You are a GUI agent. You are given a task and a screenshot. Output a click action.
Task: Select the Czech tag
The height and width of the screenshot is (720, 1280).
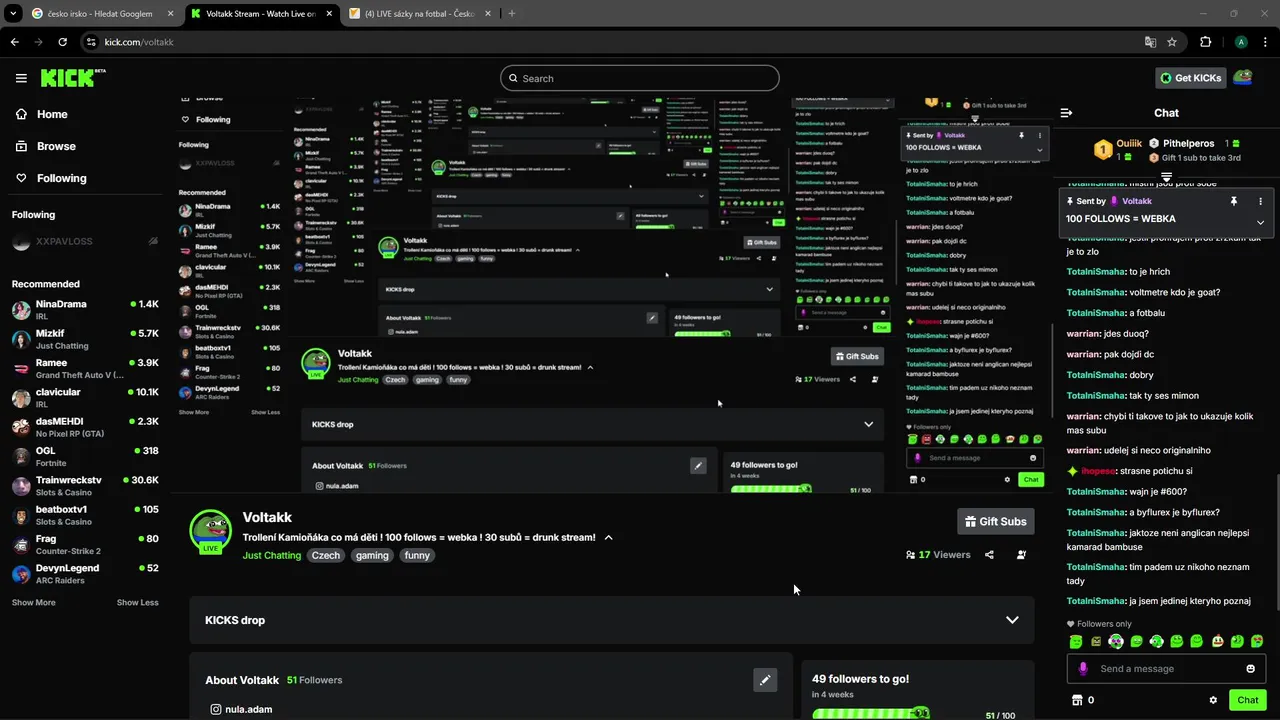326,555
